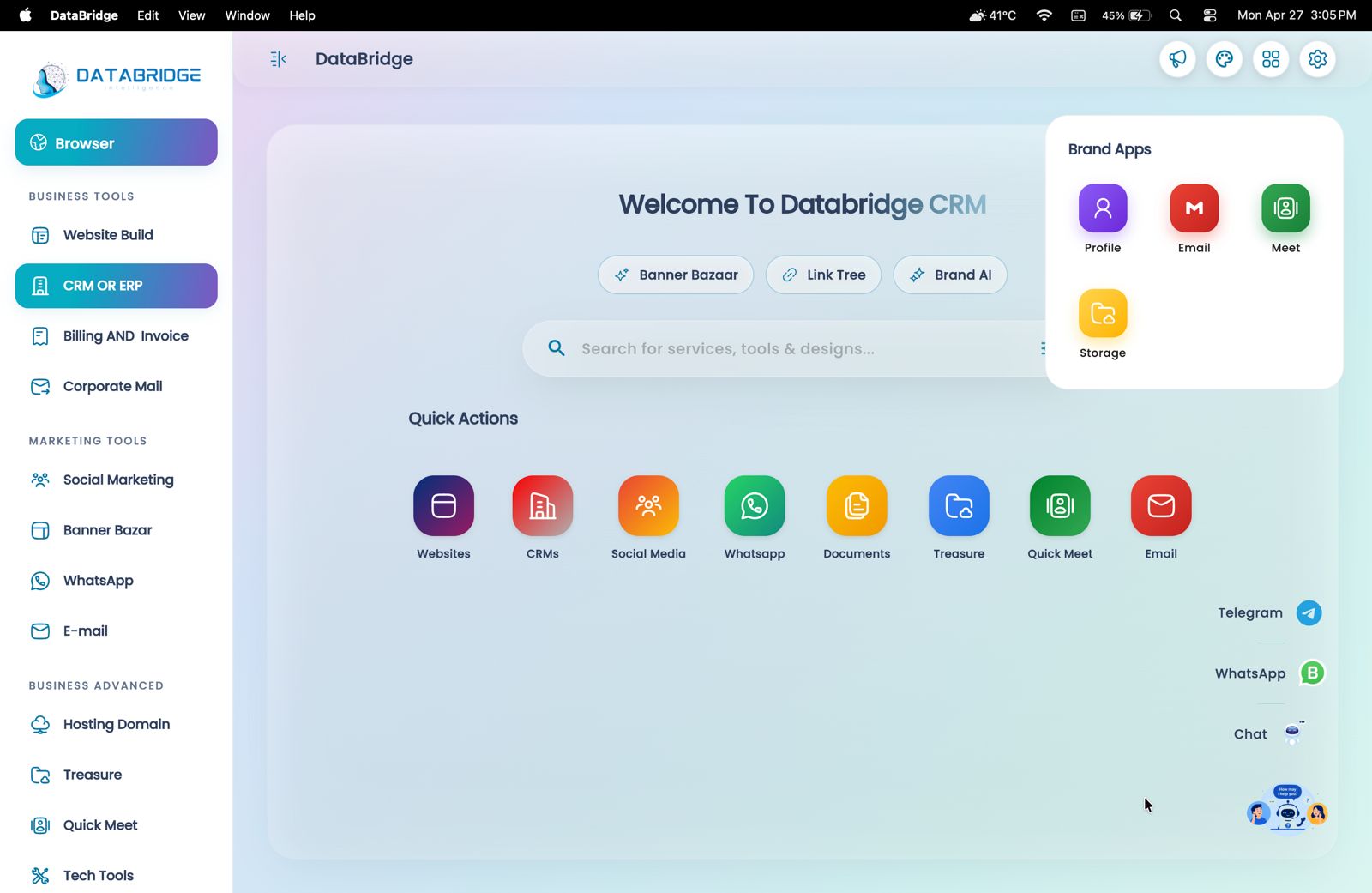
Task: Open Treasure quick action
Action: (x=959, y=505)
